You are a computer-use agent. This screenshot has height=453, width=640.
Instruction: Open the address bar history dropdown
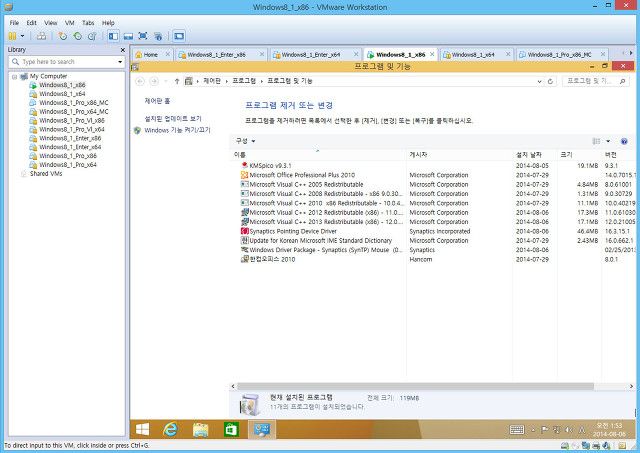[539, 82]
